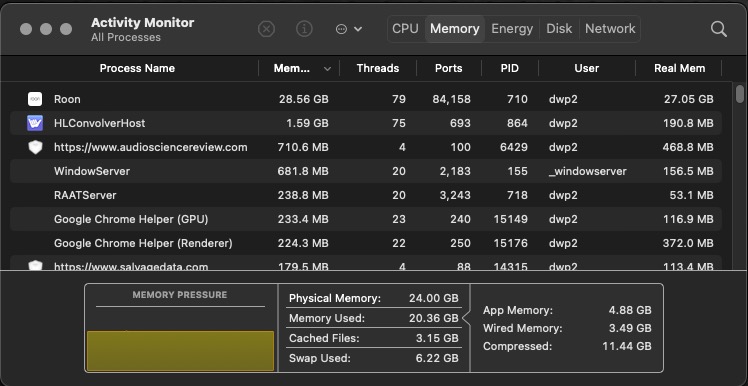
Task: Click the _windowserver user cell
Action: [x=587, y=171]
